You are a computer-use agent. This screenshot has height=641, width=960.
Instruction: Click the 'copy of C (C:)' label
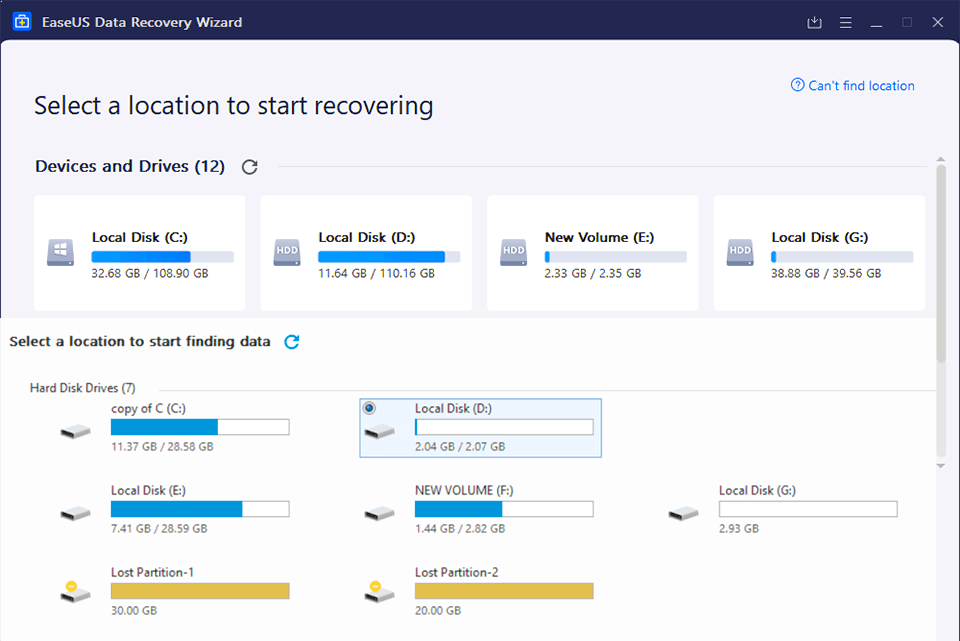tap(148, 408)
